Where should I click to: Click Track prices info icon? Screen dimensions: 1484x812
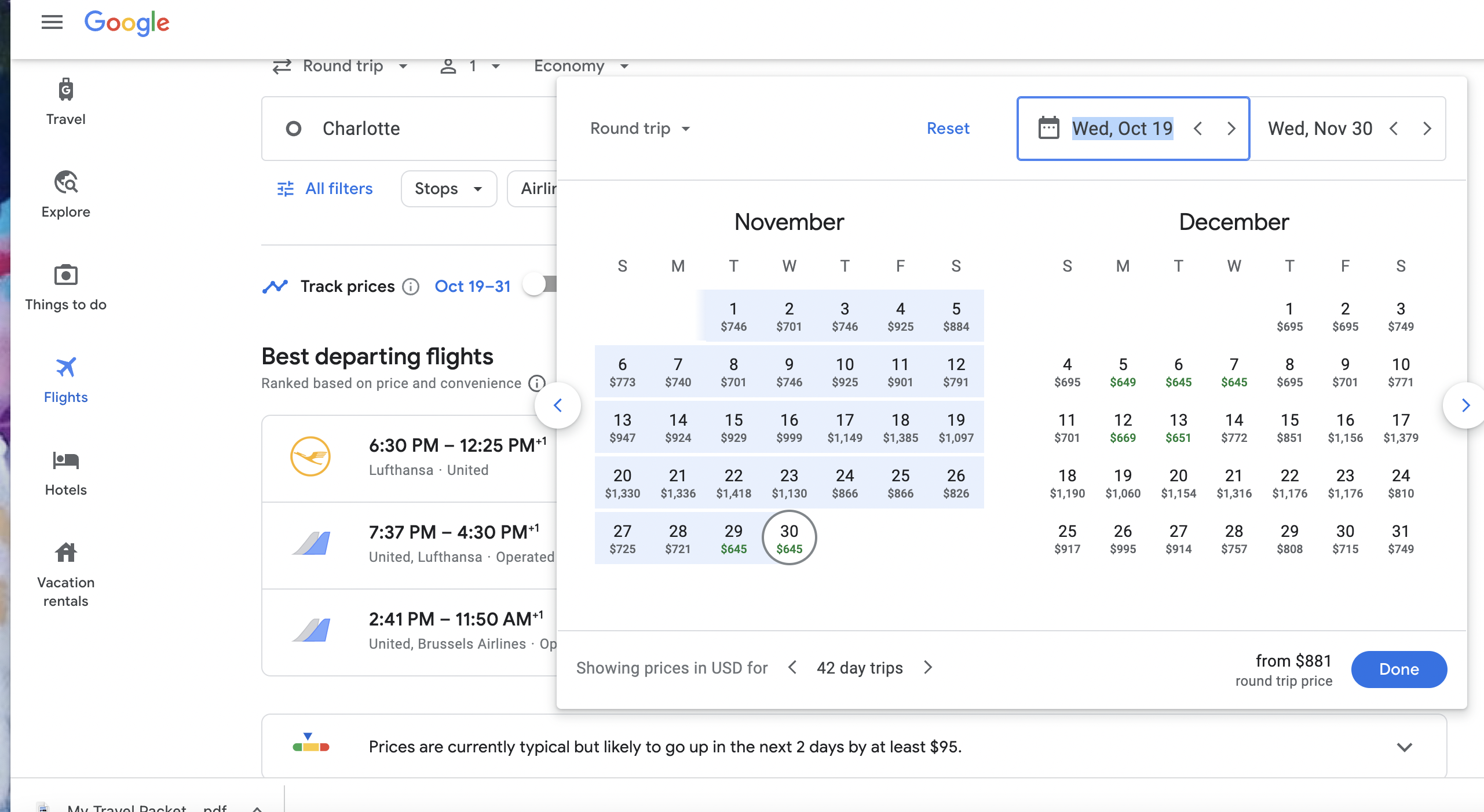click(411, 287)
